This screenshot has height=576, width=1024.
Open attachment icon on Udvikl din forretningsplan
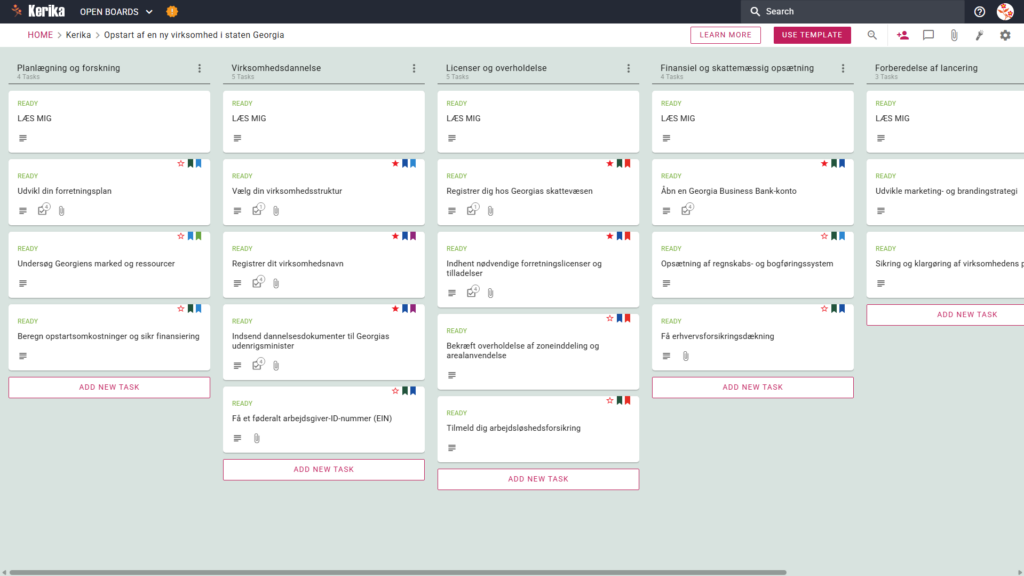tap(61, 211)
